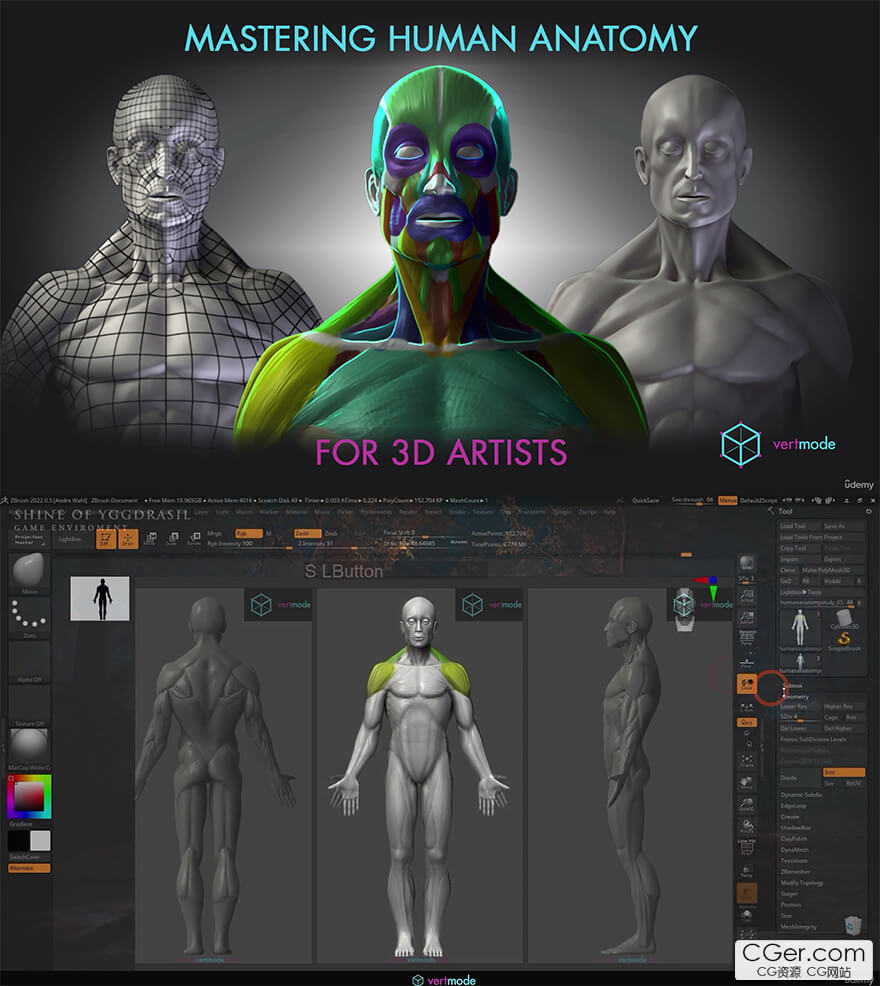The width and height of the screenshot is (880, 986).
Task: Select the Scale transform icon in top shelf
Action: [x=172, y=539]
